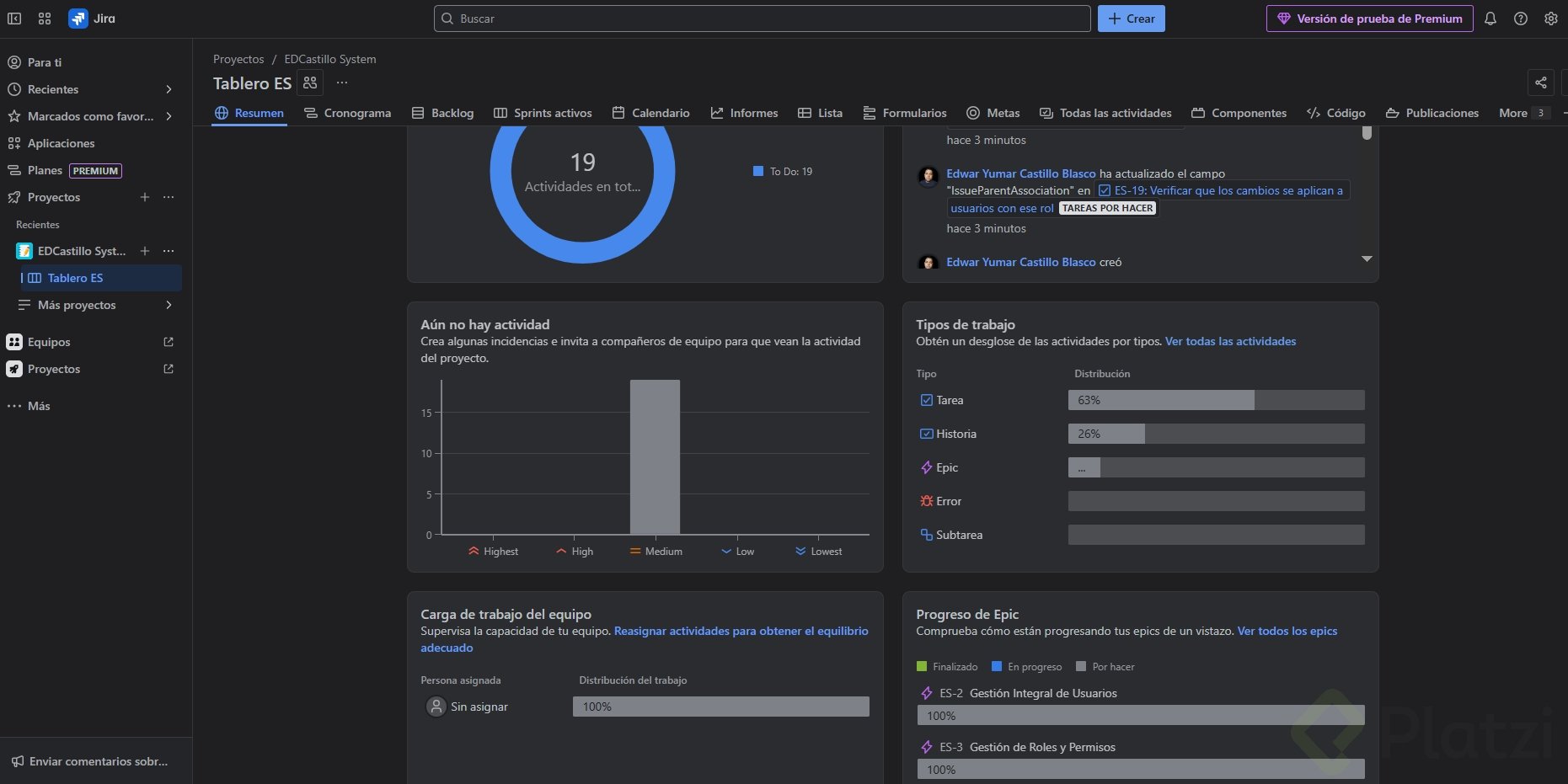
Task: Click the Historia type icon
Action: click(x=927, y=434)
